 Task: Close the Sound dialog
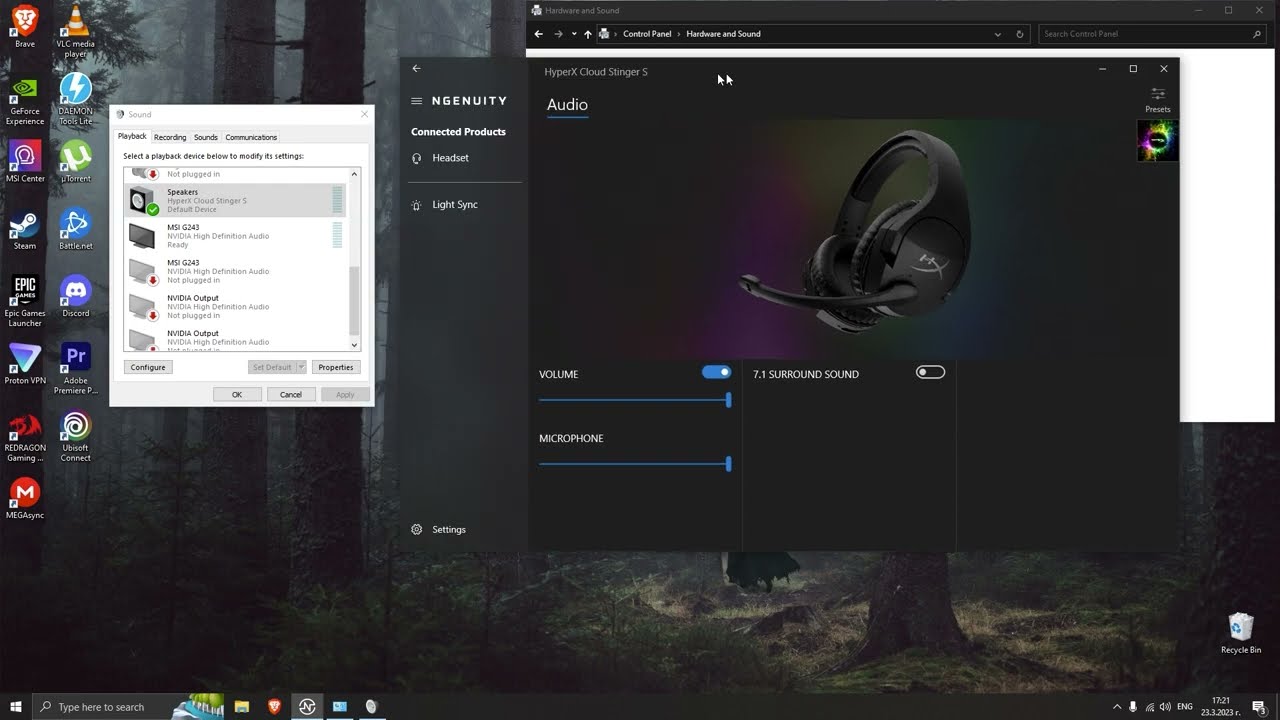pyautogui.click(x=364, y=114)
